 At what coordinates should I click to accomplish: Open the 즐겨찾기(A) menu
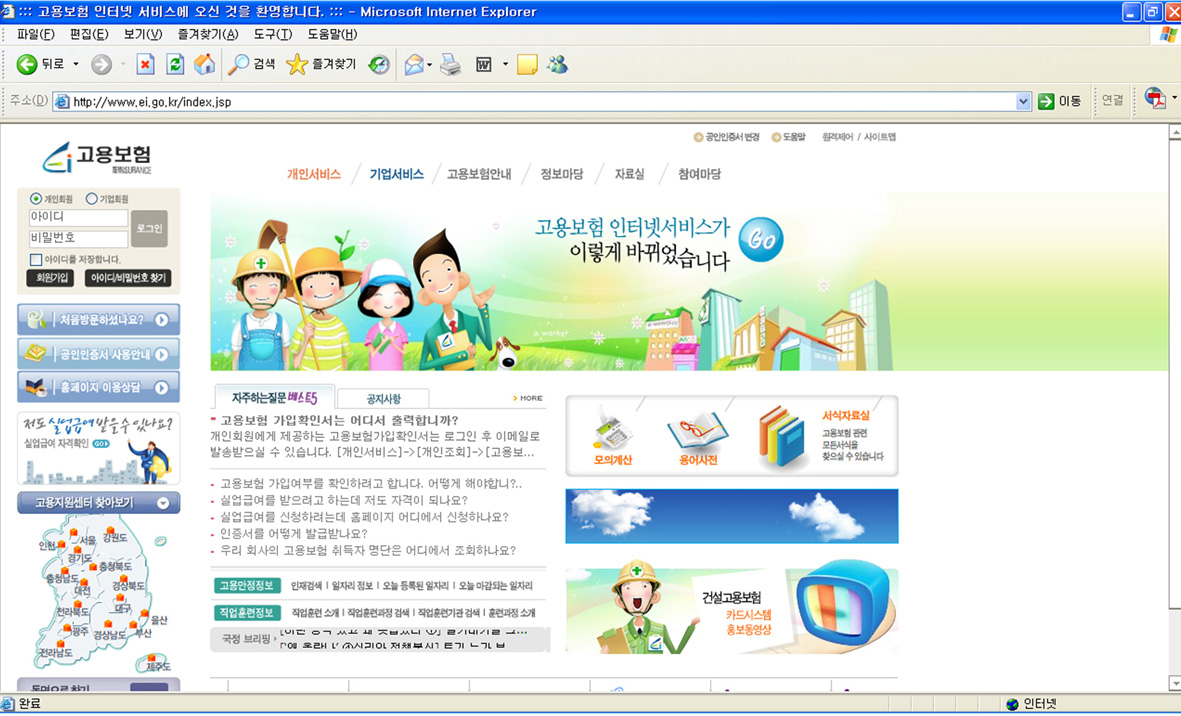[208, 34]
